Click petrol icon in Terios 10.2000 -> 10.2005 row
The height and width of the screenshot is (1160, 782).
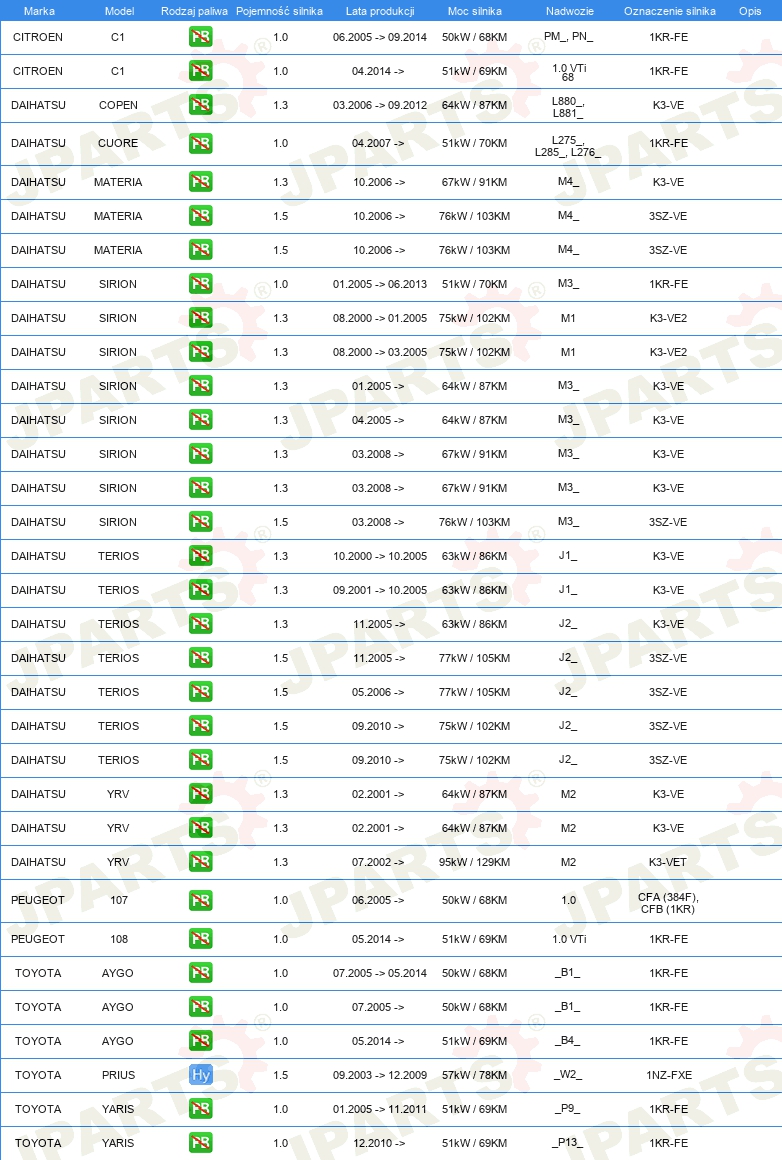200,556
